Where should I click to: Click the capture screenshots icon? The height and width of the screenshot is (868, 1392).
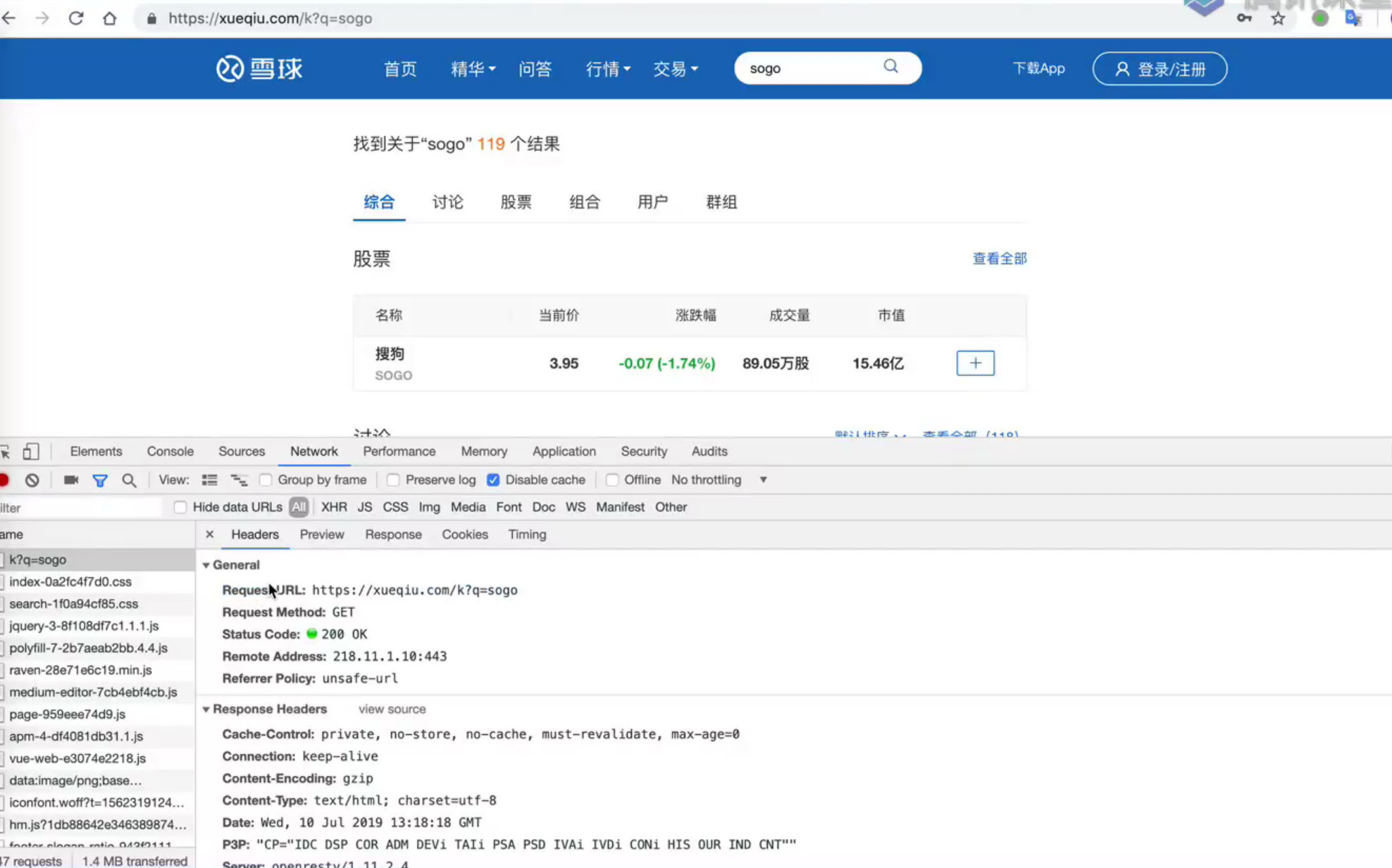(70, 480)
